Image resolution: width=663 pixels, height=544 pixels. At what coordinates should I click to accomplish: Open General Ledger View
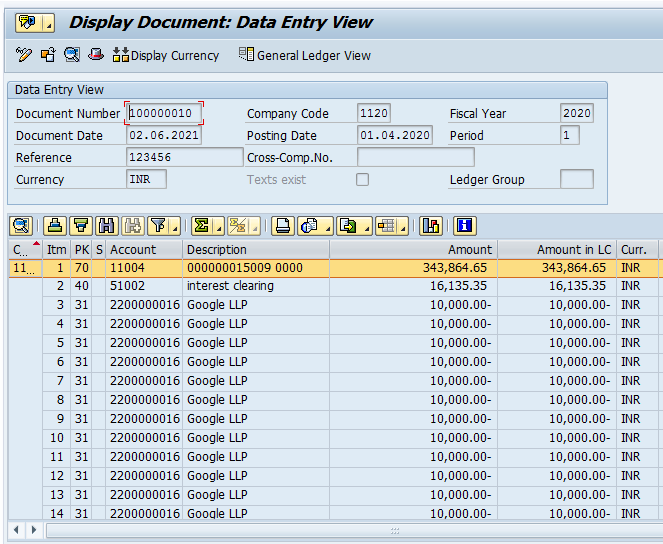305,55
